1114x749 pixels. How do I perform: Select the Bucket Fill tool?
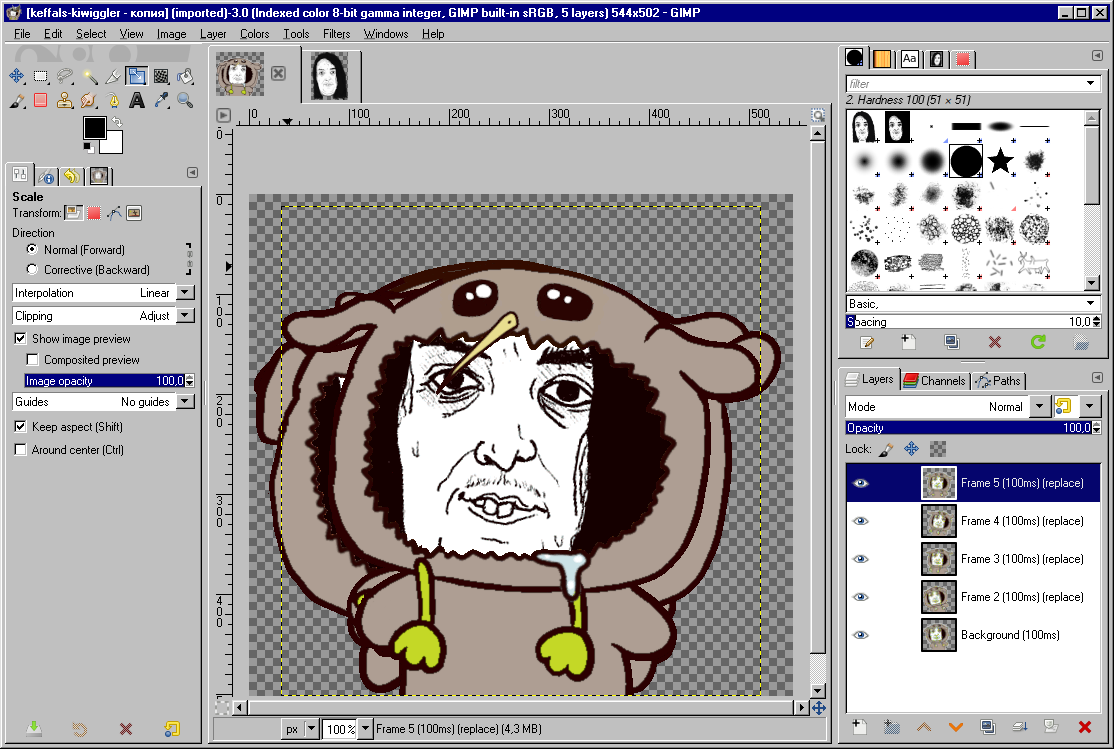pyautogui.click(x=185, y=76)
